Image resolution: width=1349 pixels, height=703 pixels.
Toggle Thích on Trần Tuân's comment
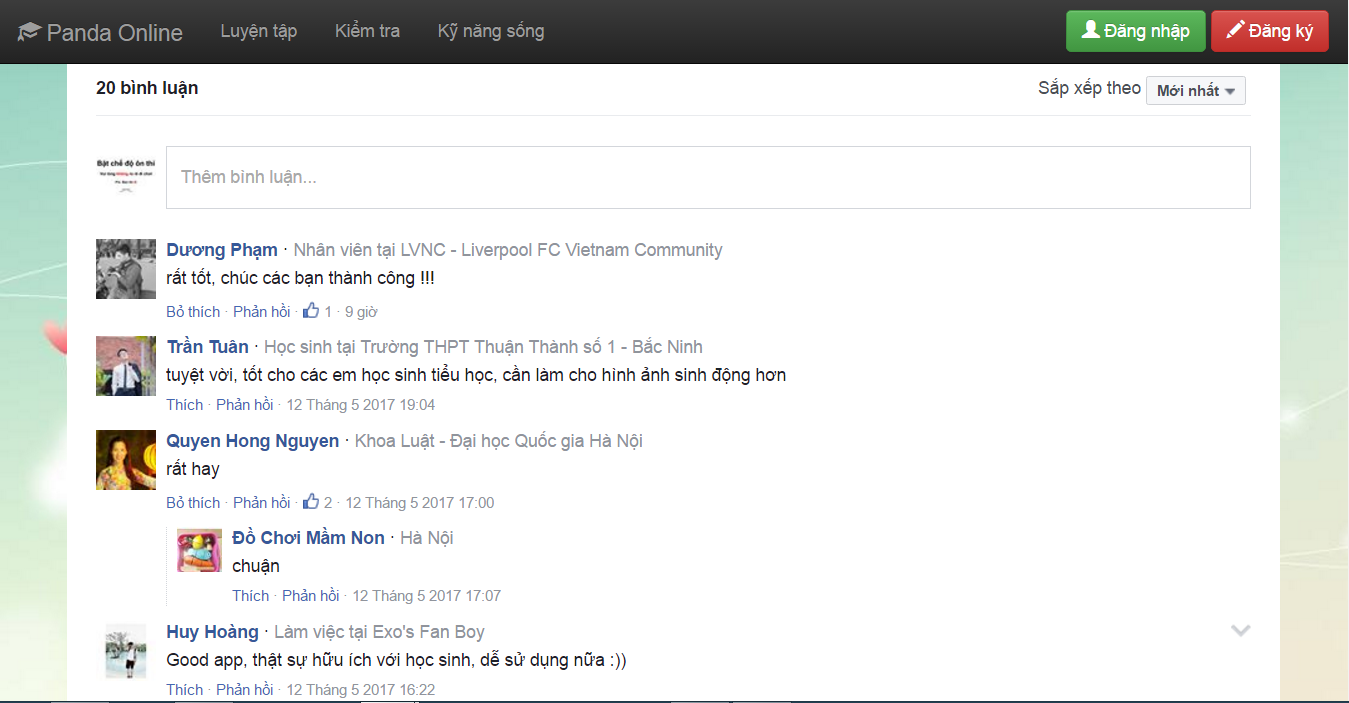click(x=184, y=405)
